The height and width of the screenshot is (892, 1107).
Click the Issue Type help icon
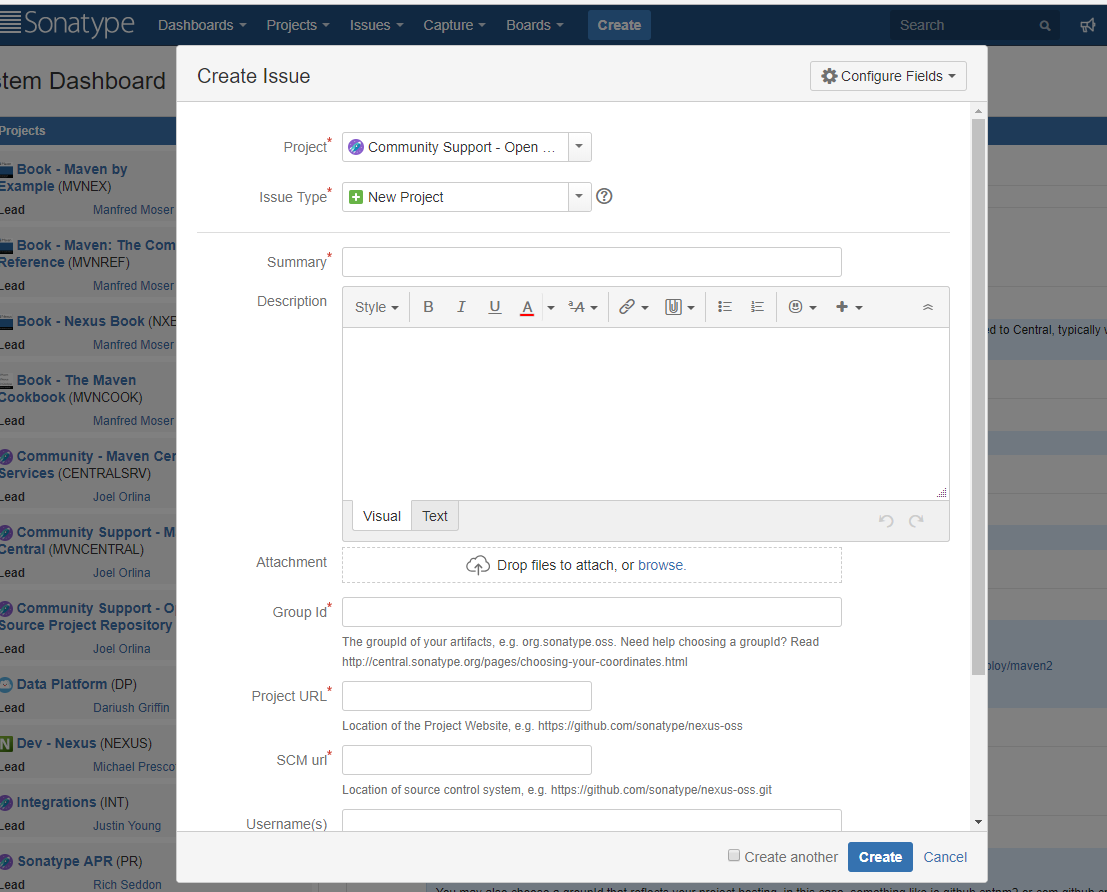(x=604, y=196)
